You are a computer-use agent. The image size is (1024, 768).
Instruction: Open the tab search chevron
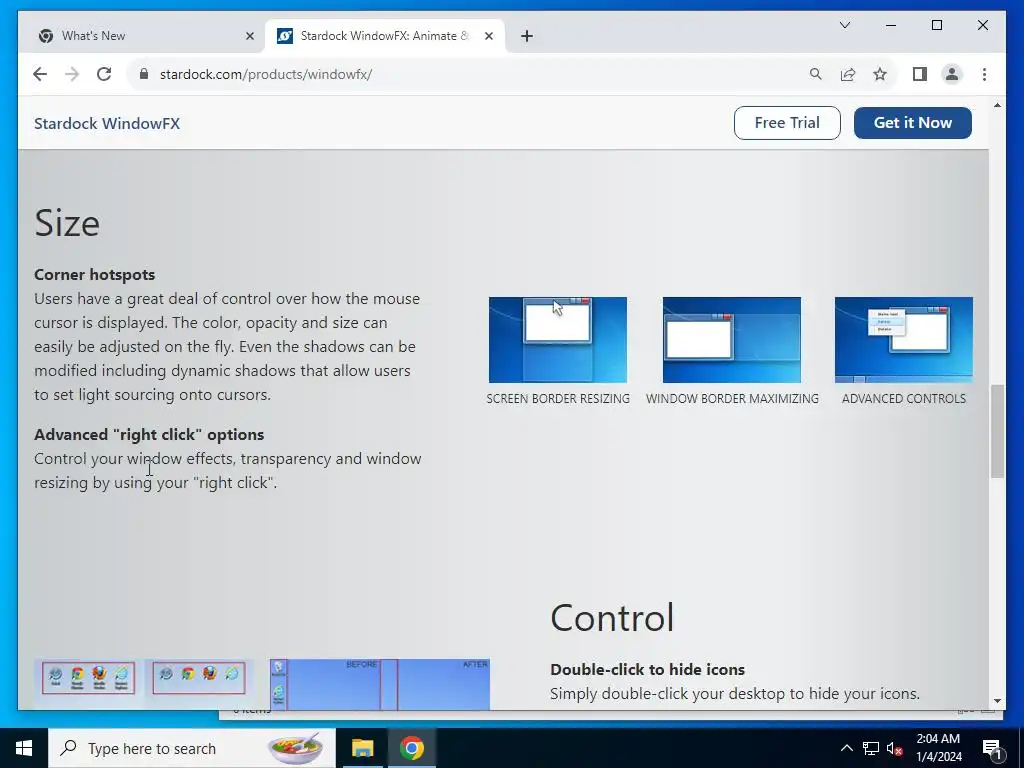click(x=844, y=25)
